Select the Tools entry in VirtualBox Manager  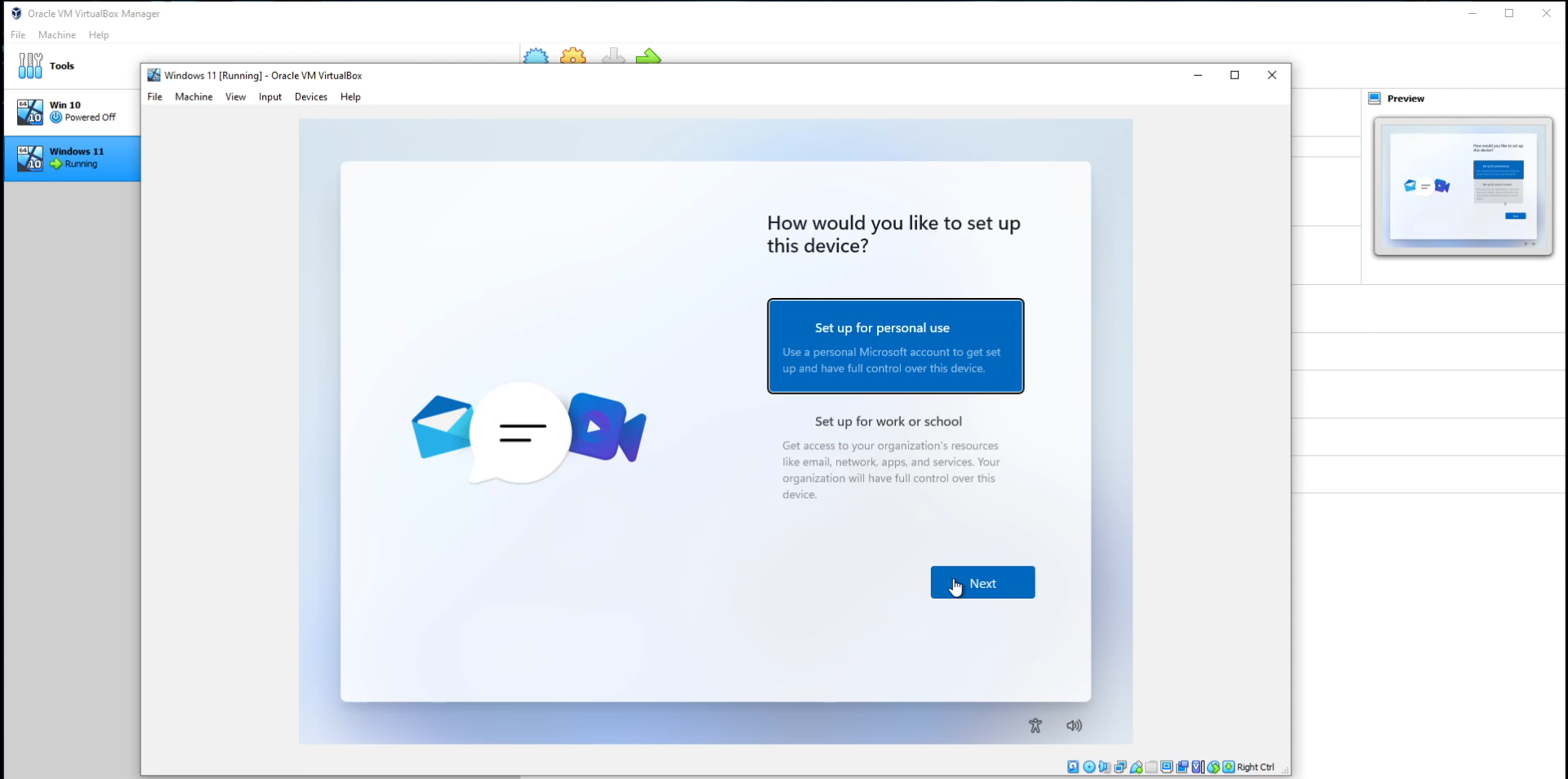[72, 65]
